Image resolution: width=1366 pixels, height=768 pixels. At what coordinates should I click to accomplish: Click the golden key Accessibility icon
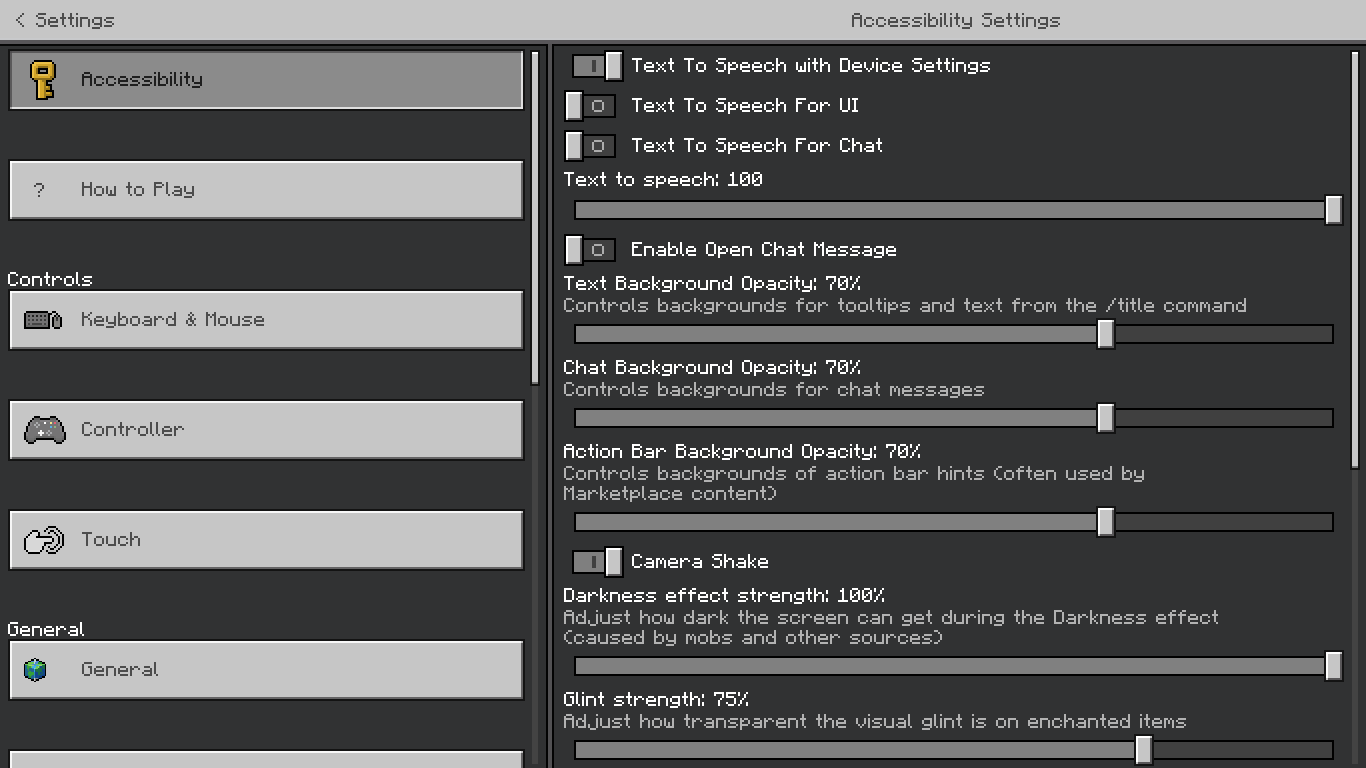pyautogui.click(x=42, y=80)
